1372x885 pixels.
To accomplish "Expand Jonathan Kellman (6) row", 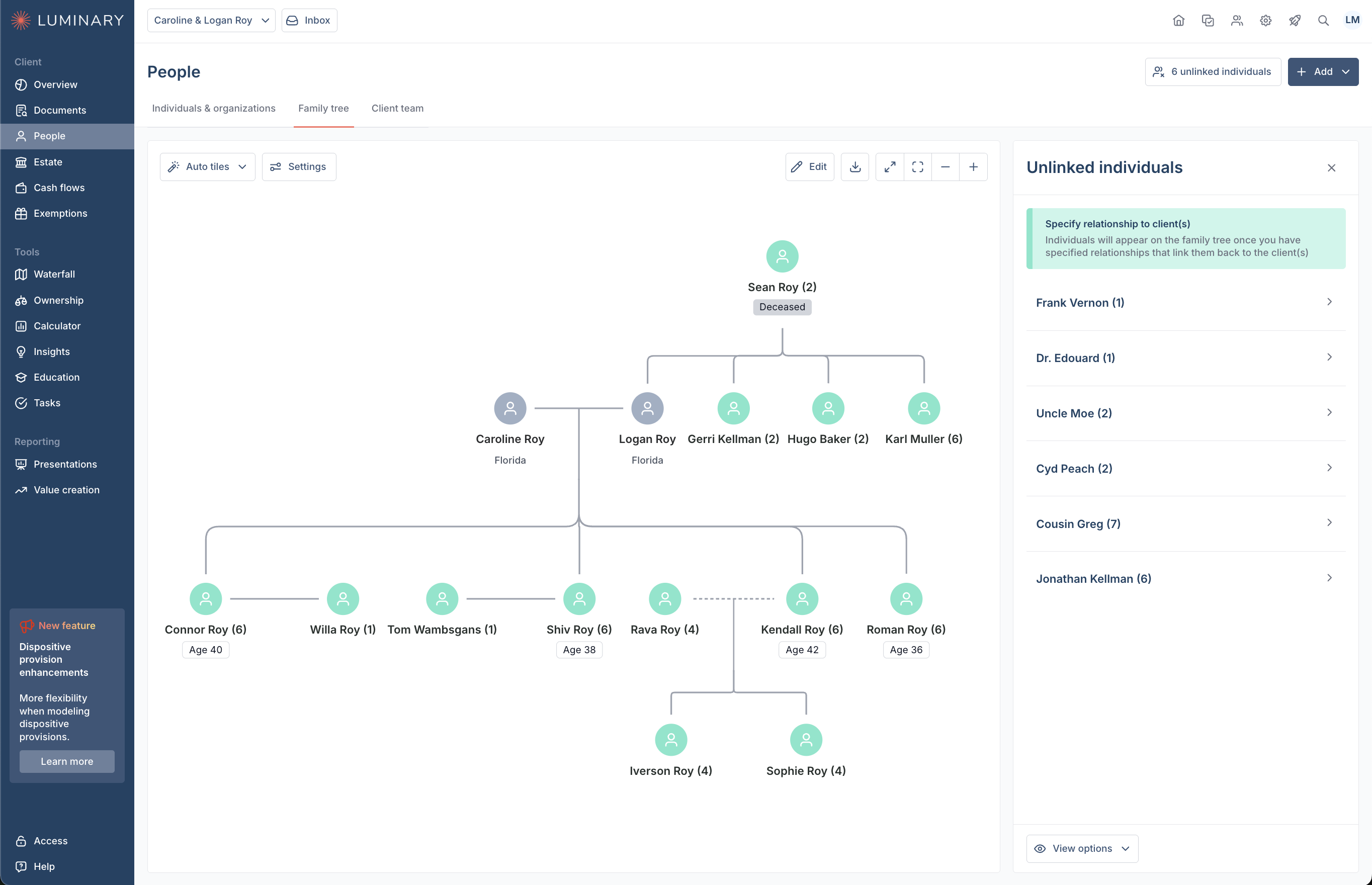I will (1185, 578).
